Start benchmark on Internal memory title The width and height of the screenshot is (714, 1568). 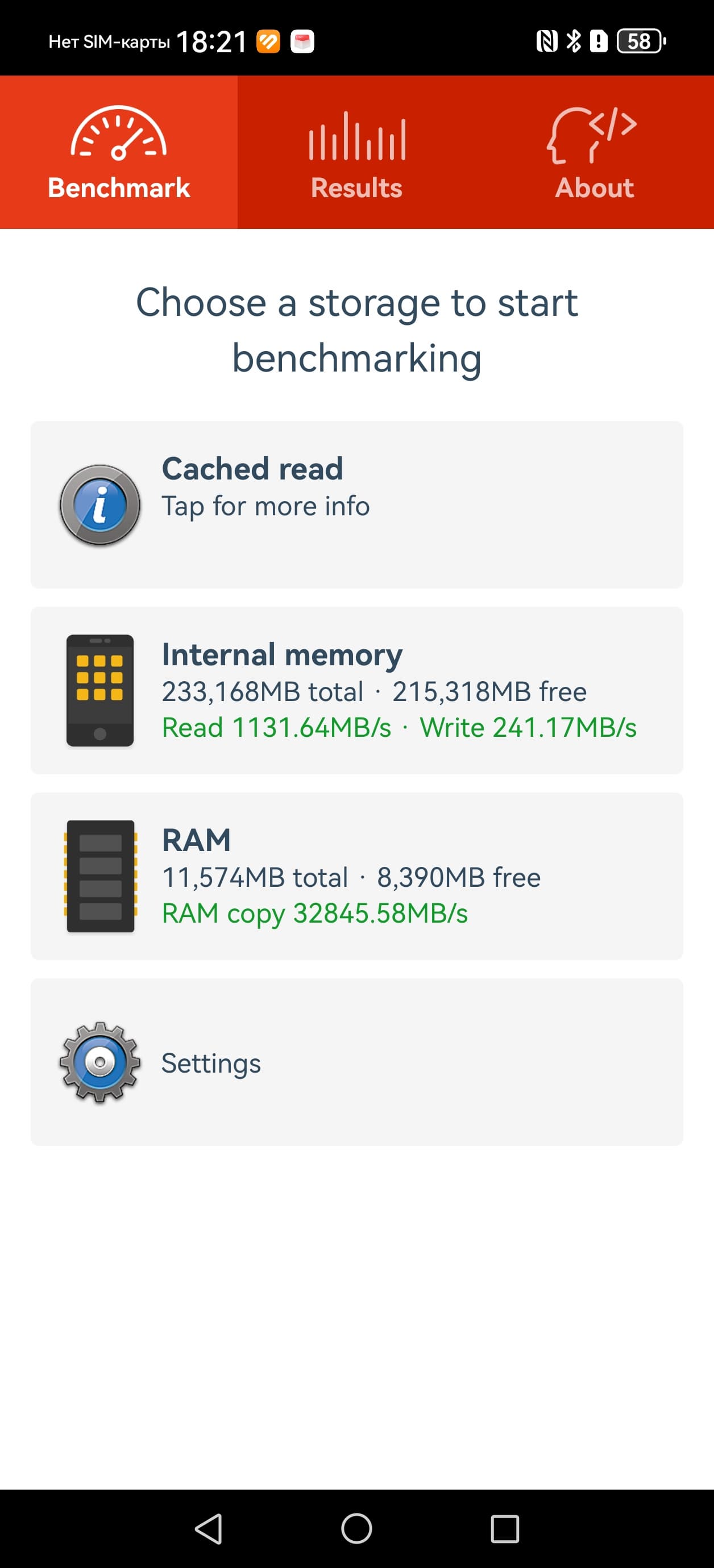282,654
